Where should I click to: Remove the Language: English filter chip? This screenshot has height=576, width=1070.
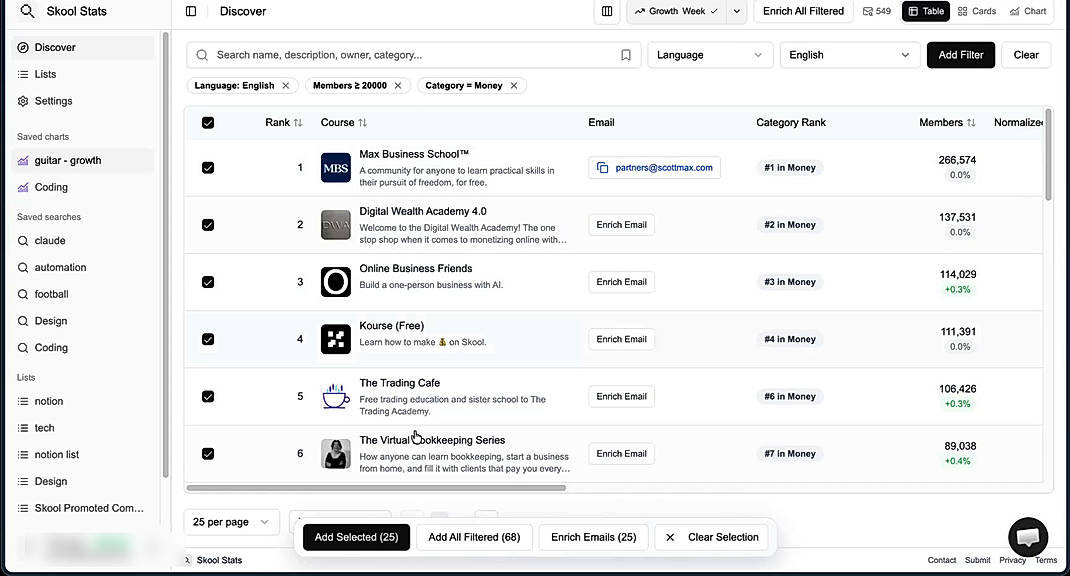[x=286, y=86]
